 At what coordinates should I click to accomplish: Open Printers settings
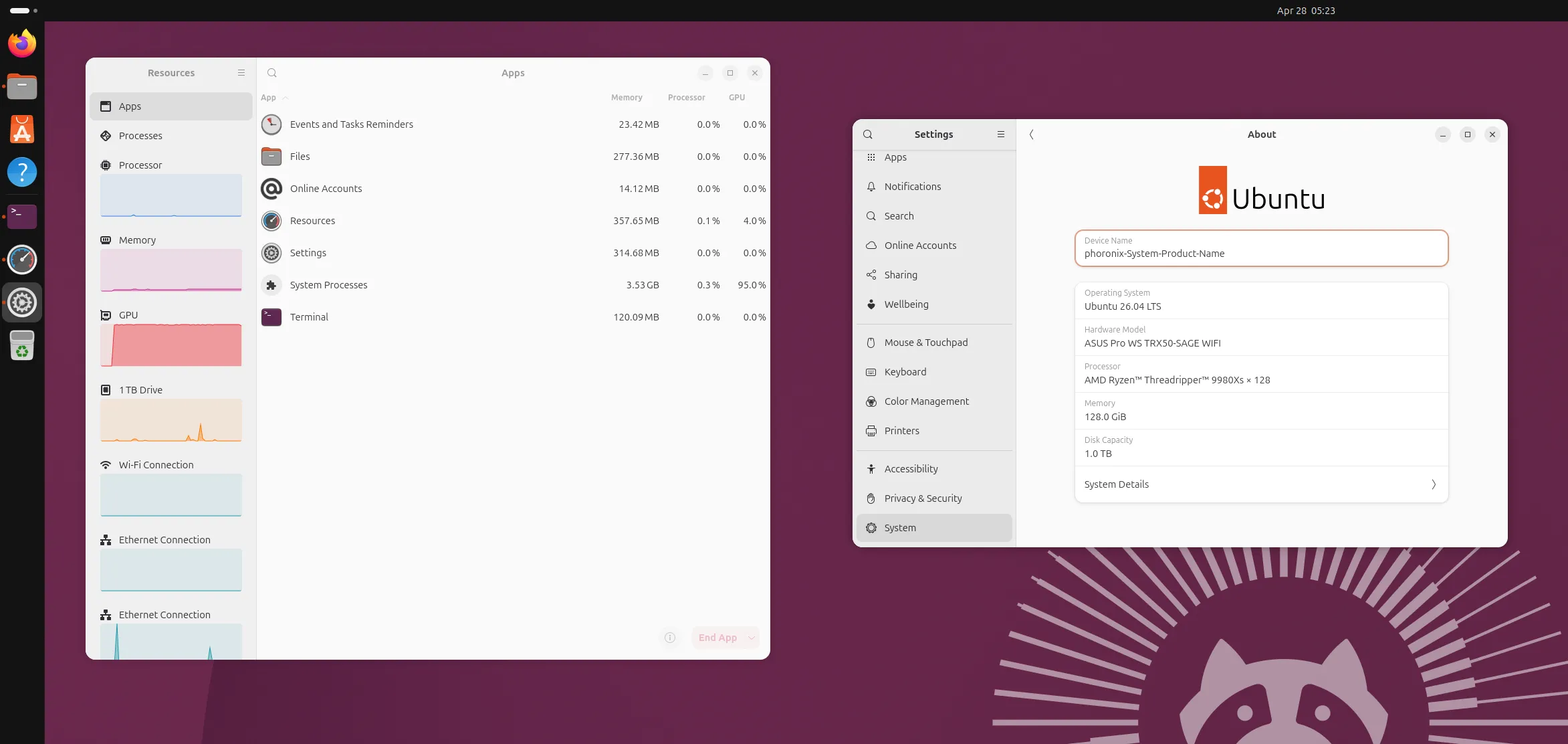point(901,430)
